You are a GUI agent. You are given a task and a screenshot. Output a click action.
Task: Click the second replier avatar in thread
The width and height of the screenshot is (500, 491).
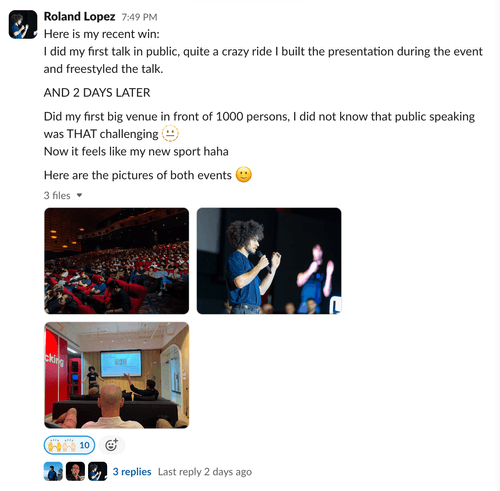(75, 471)
